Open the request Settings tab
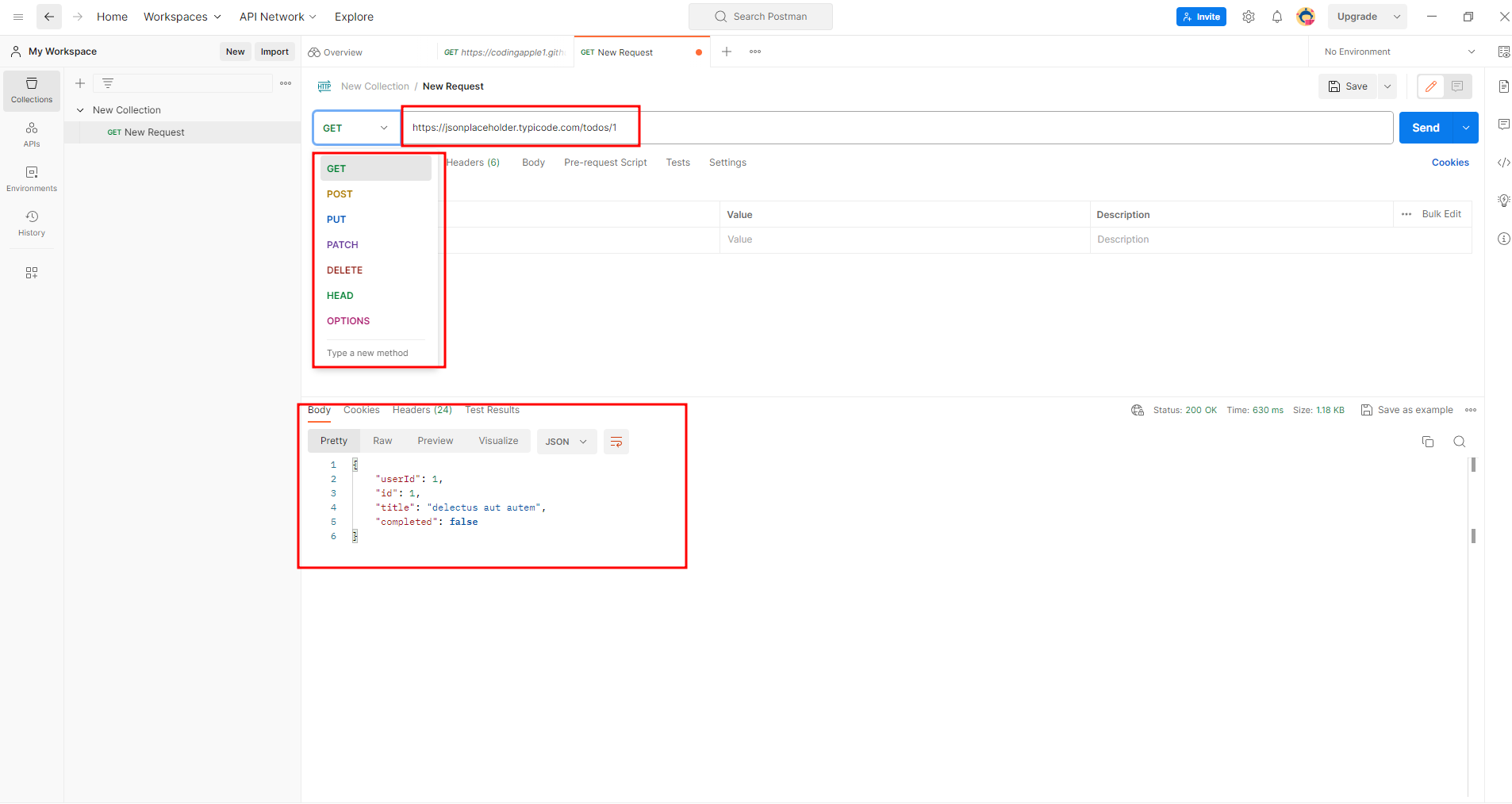1512x804 pixels. tap(727, 163)
